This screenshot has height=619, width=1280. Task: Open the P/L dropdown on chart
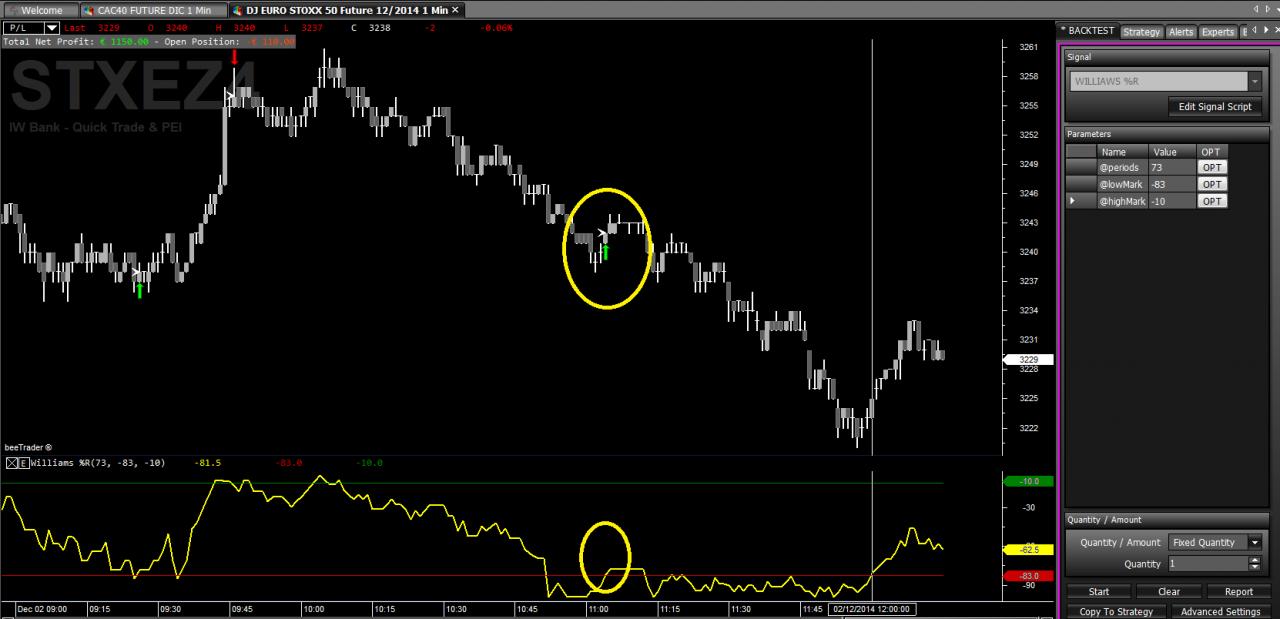52,28
